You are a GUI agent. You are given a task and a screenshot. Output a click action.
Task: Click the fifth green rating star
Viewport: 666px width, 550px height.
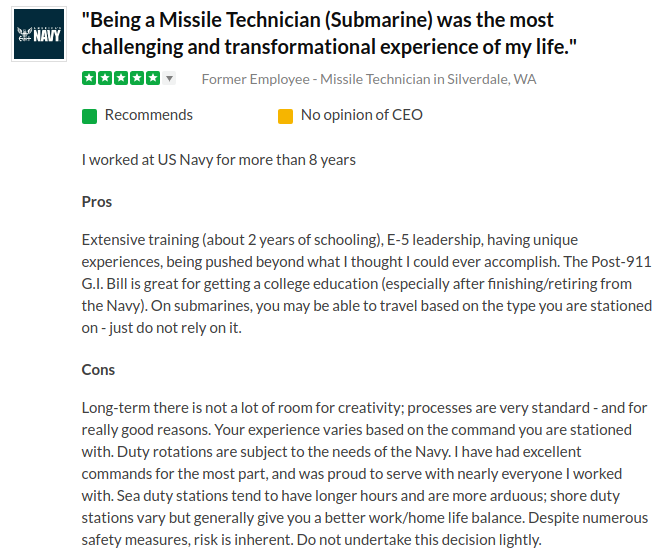(x=151, y=78)
